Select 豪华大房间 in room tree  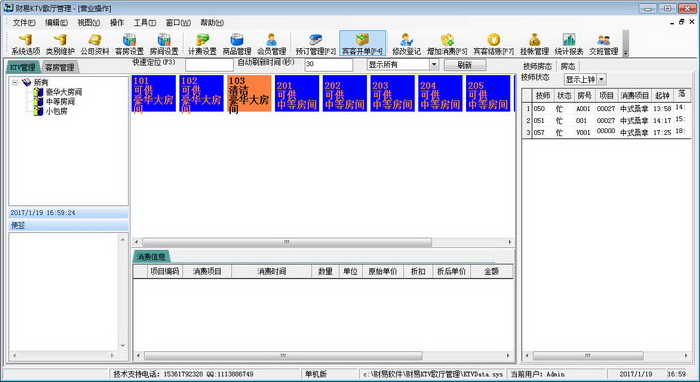(x=63, y=92)
